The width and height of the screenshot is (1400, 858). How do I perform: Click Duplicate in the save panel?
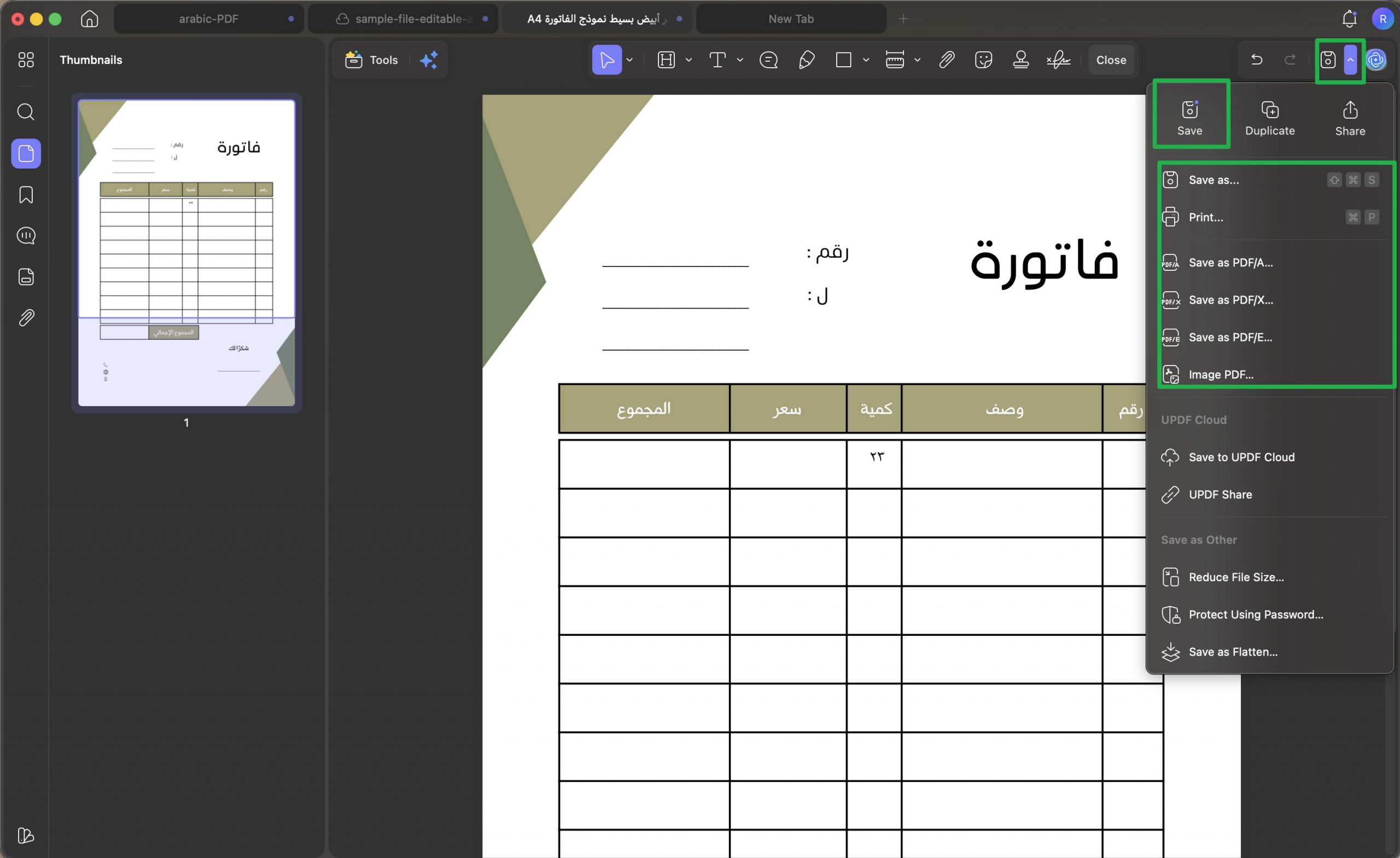point(1270,118)
